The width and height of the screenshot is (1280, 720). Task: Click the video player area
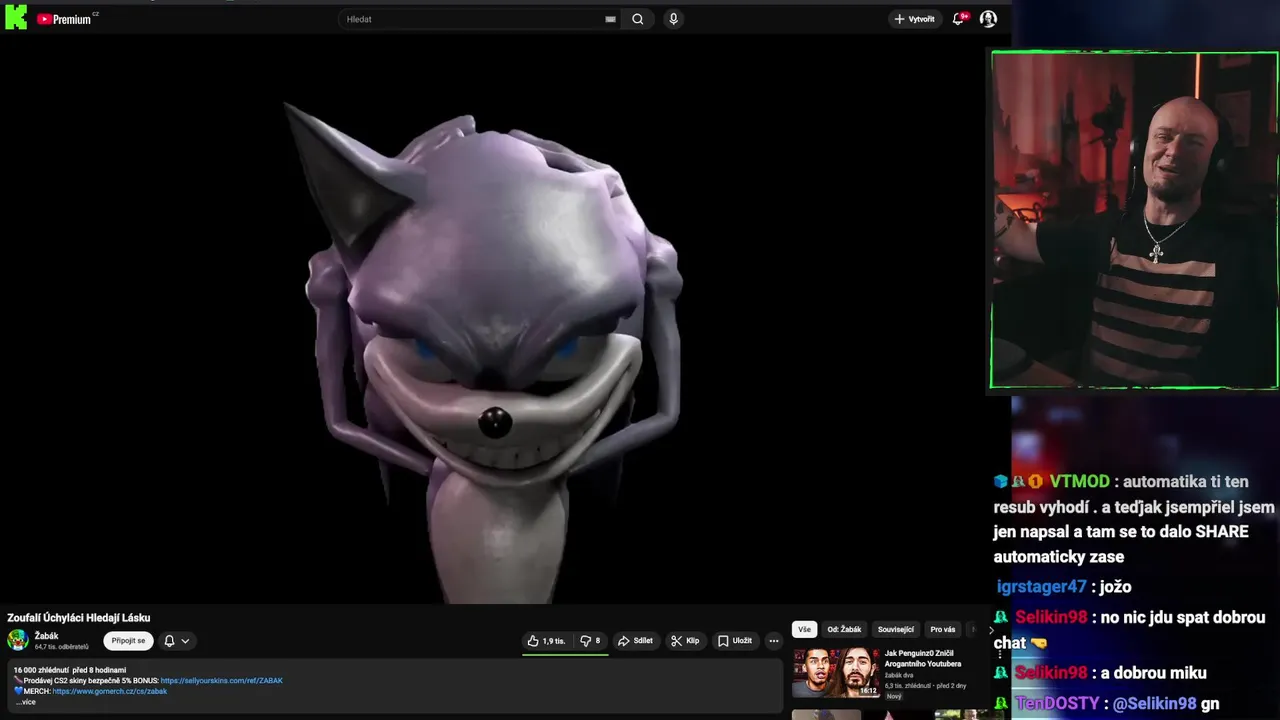[x=496, y=318]
